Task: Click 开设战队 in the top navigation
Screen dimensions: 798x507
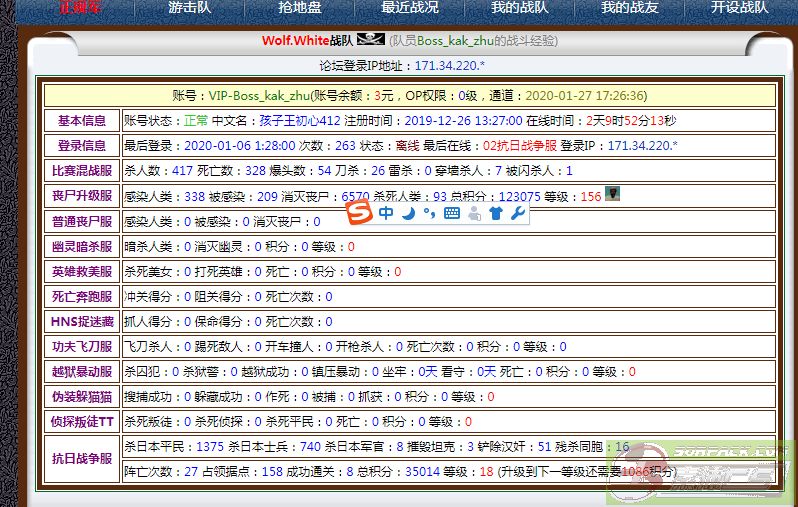Action: 739,8
